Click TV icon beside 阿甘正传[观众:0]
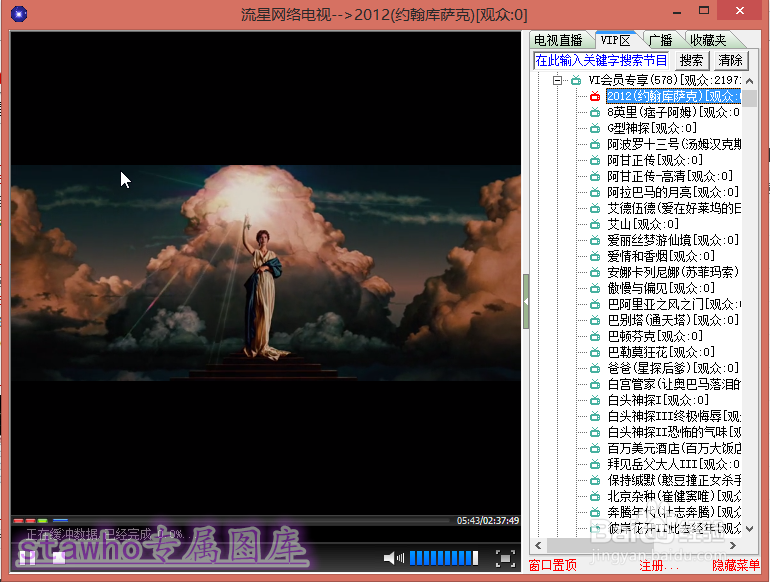770x582 pixels. [595, 160]
